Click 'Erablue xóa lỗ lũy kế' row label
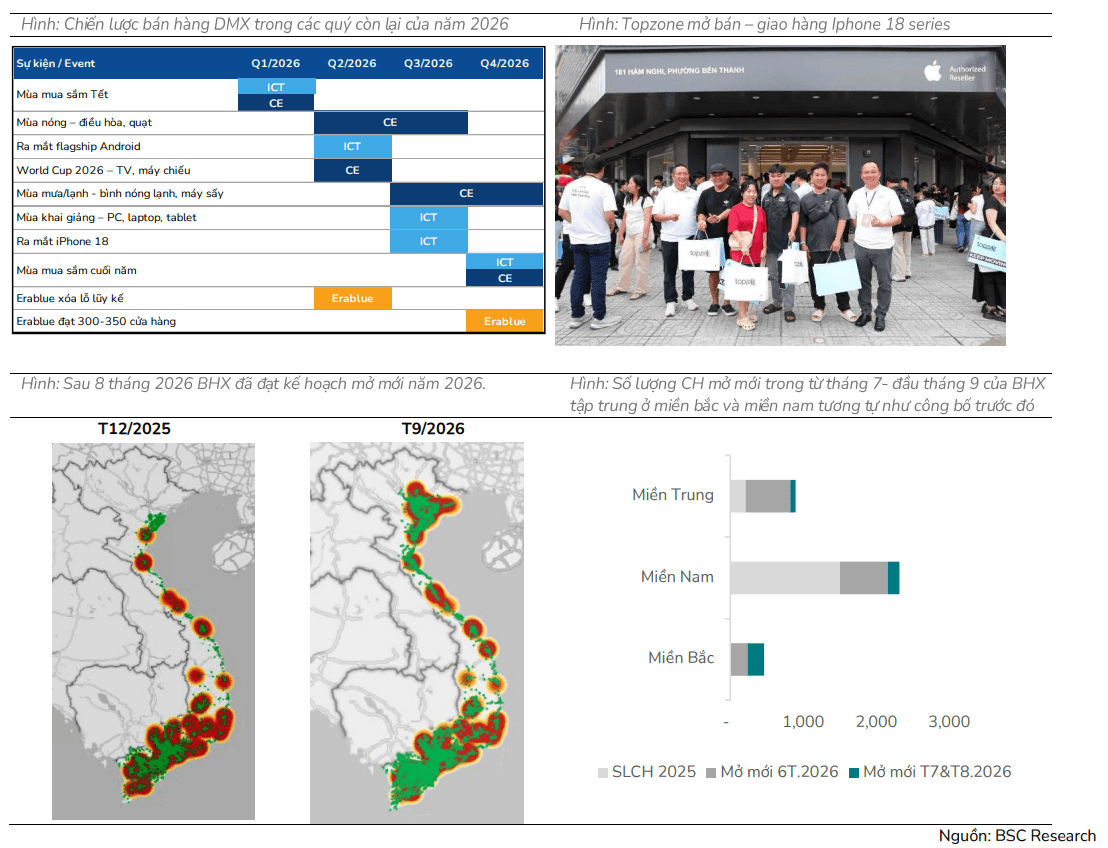Screen dimensions: 1108x848 click(x=70, y=298)
